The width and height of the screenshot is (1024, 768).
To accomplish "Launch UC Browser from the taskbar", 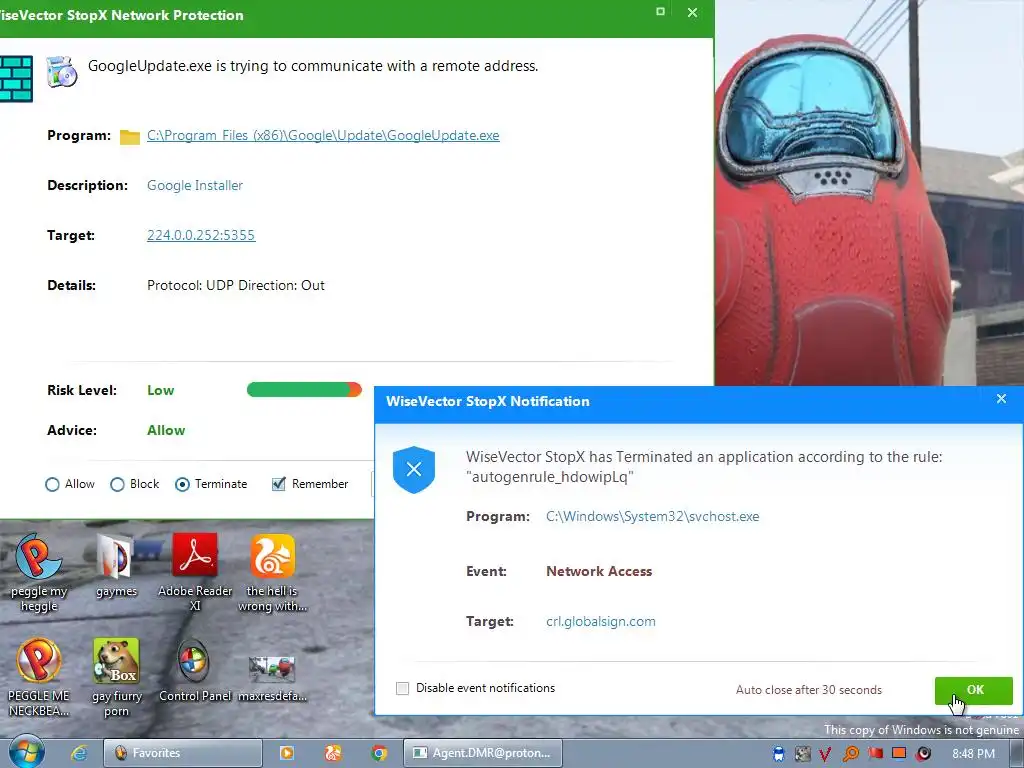I will coord(333,753).
